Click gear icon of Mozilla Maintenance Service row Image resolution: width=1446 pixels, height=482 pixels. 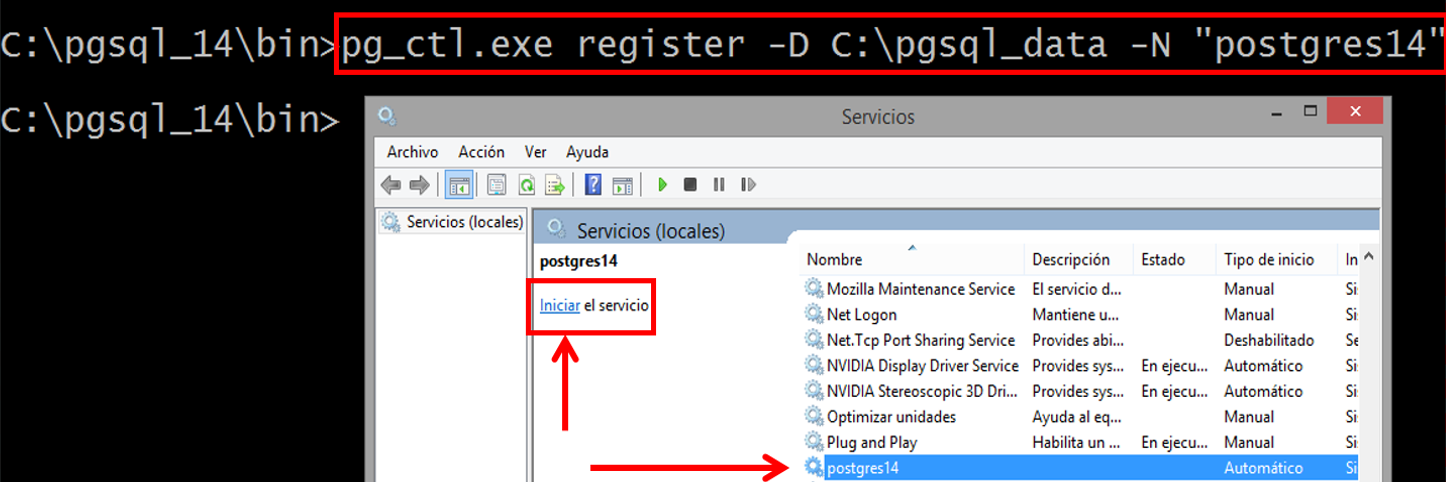pyautogui.click(x=814, y=288)
